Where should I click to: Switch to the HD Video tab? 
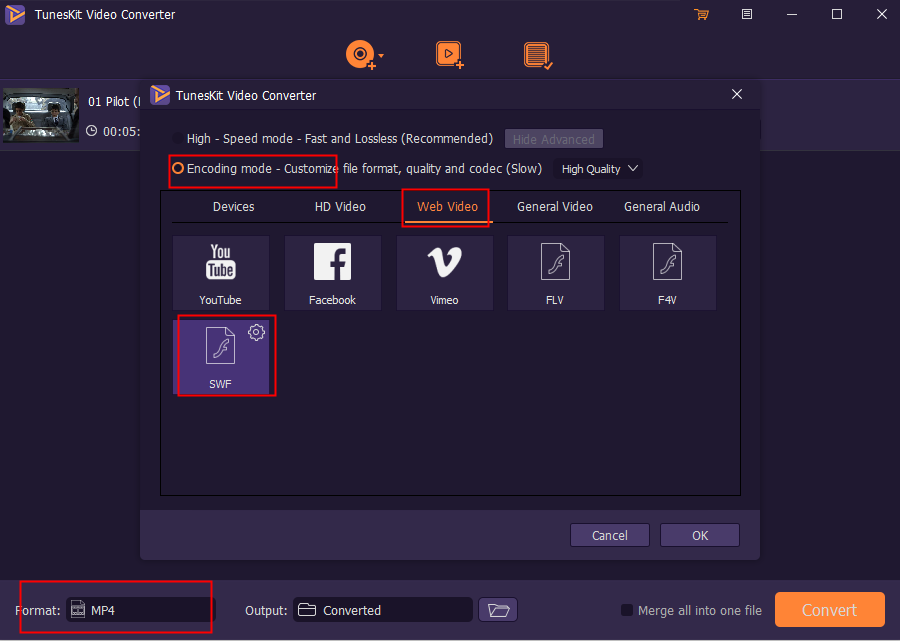tap(340, 207)
